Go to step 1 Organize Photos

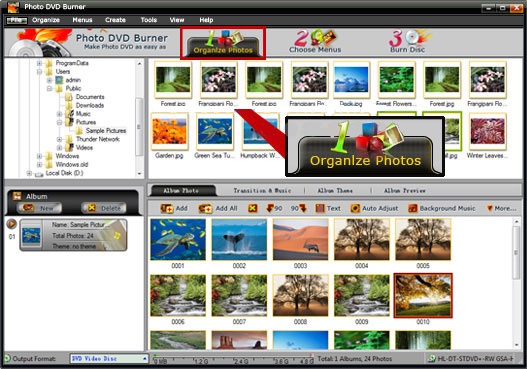point(223,43)
